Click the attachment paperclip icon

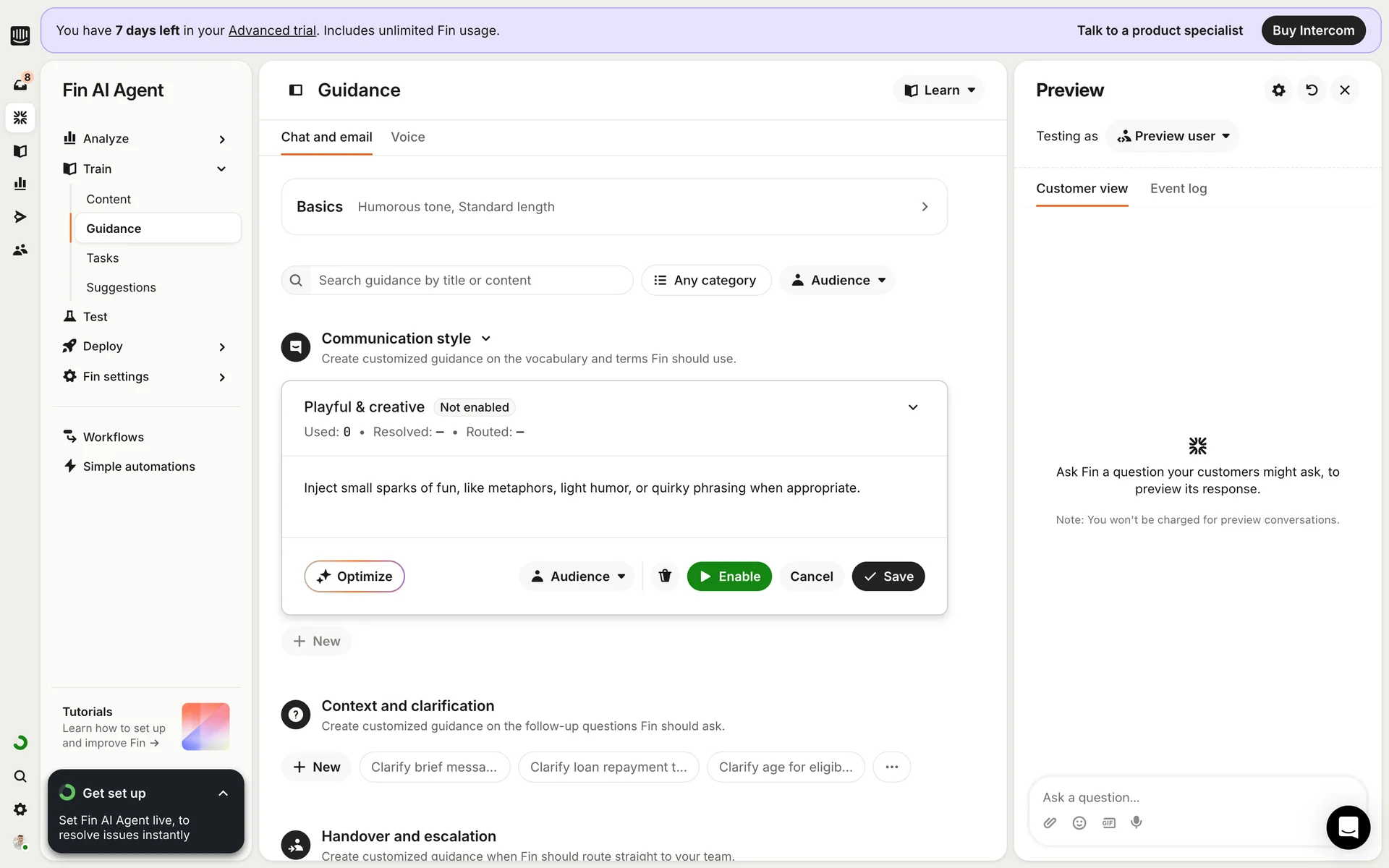(1050, 822)
